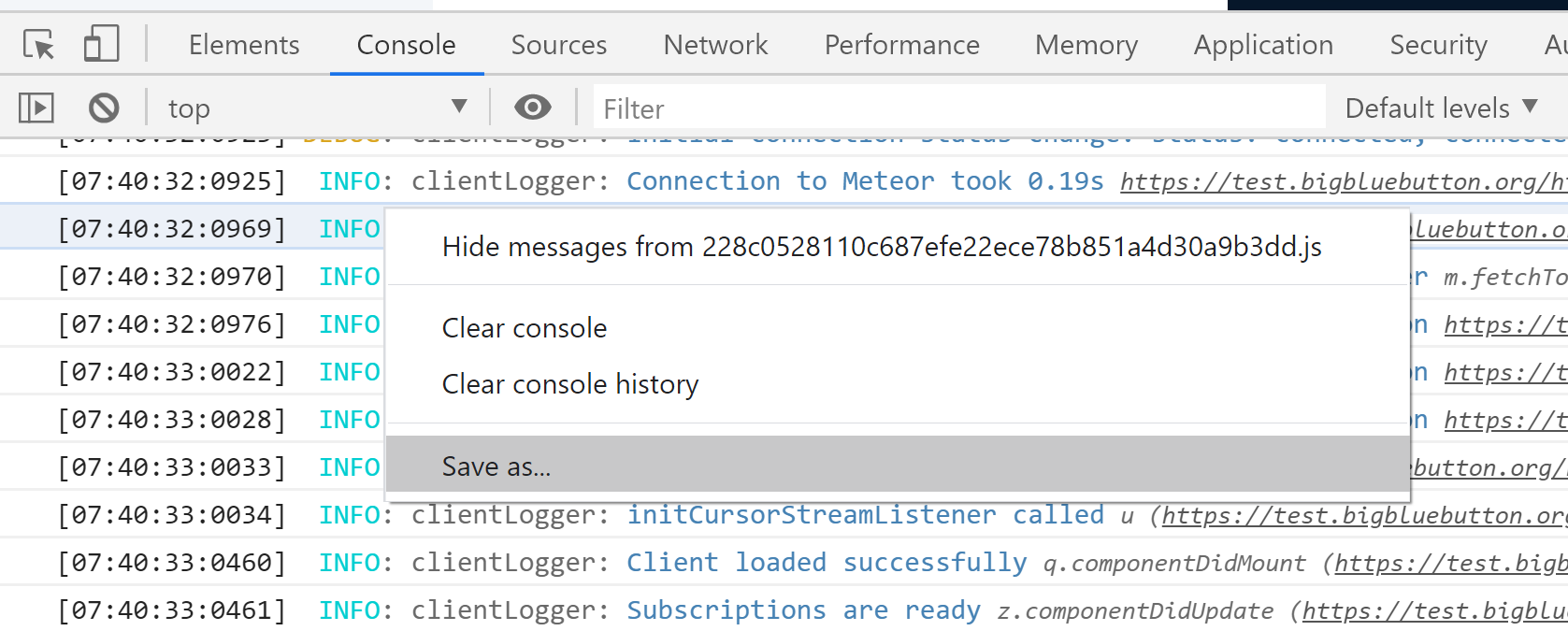Viewport: 1568px width, 631px height.
Task: Choose Save as... from context menu
Action: point(496,466)
